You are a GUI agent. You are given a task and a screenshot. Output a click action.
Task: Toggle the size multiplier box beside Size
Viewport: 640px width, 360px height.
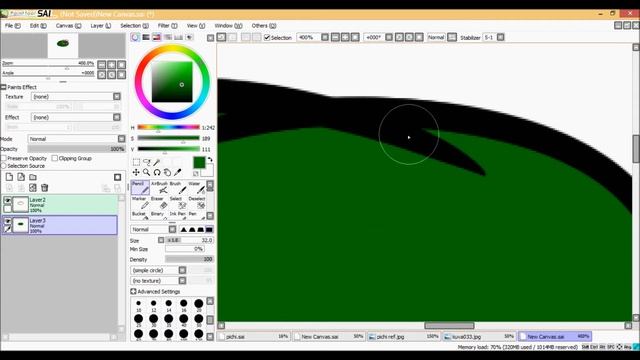click(161, 240)
